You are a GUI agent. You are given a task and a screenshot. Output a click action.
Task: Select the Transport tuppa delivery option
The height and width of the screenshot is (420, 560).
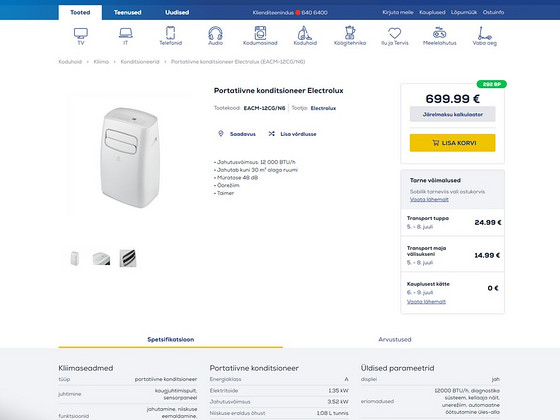pyautogui.click(x=452, y=222)
